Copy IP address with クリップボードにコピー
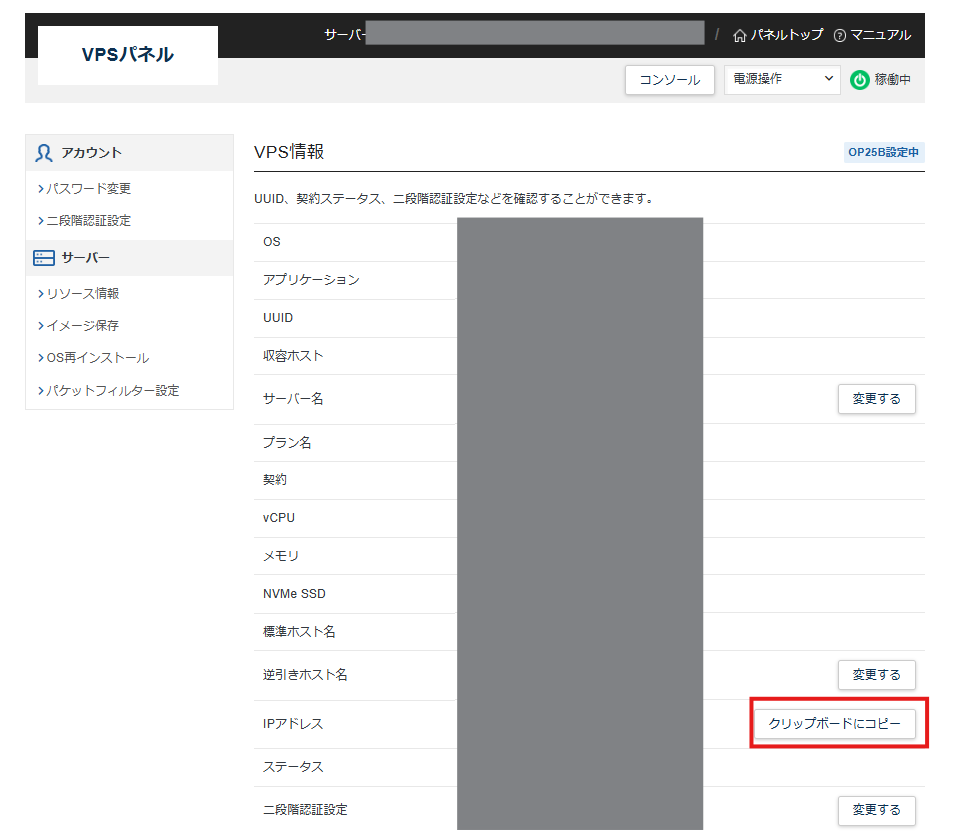Viewport: 977px width, 833px height. 834,723
